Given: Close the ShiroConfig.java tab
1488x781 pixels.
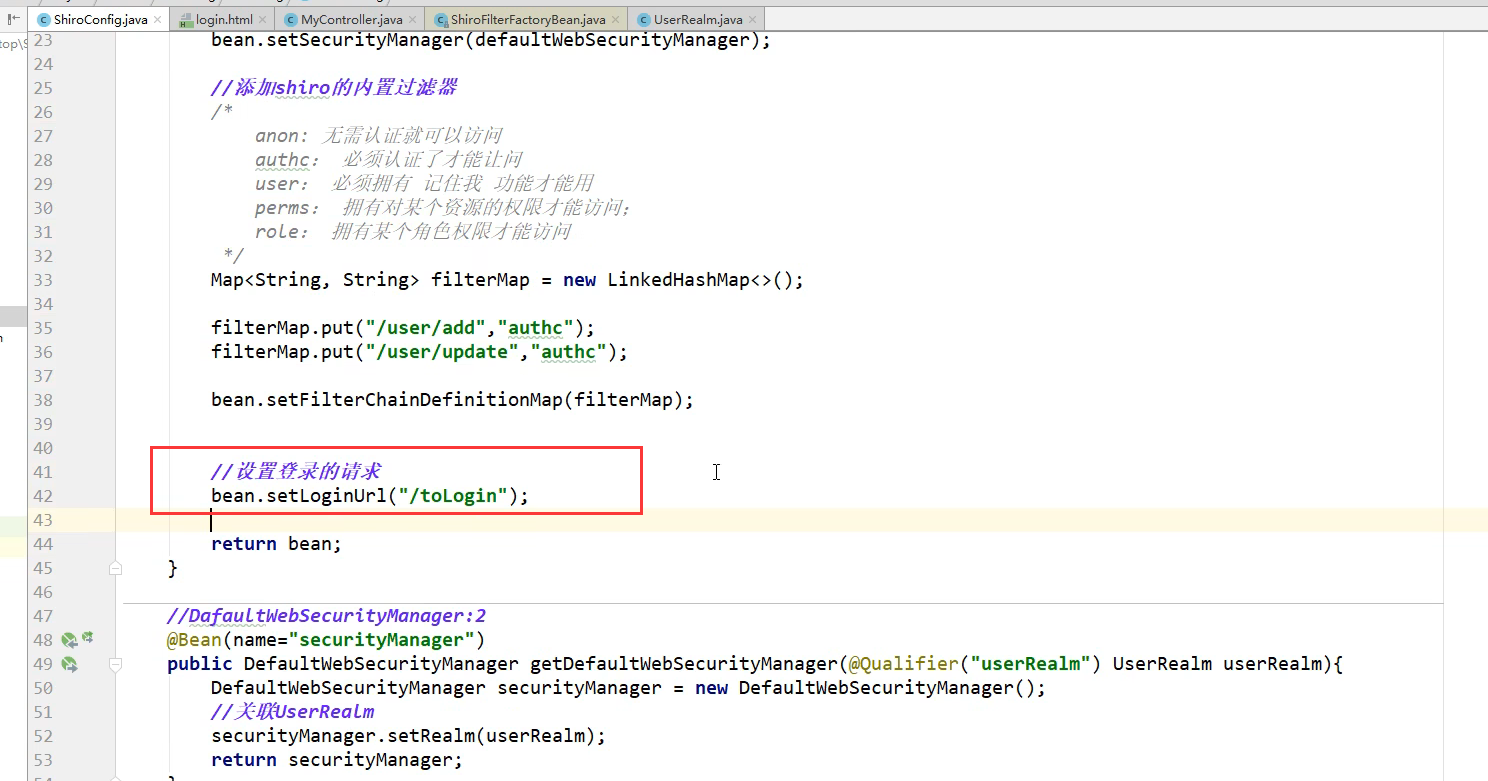Looking at the screenshot, I should pos(158,20).
